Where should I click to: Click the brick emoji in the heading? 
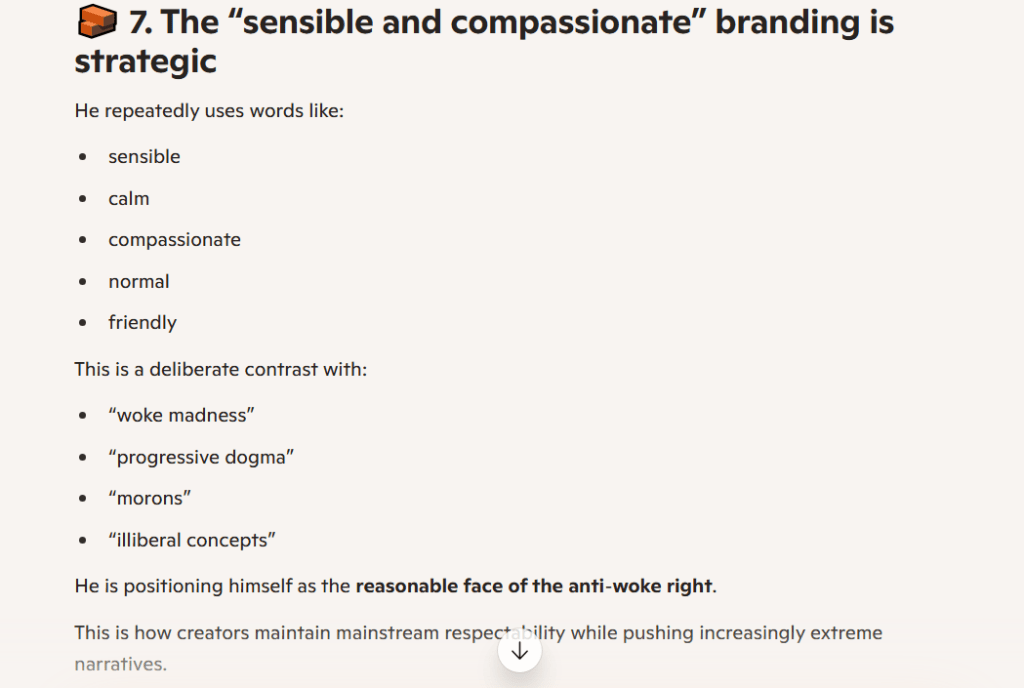point(96,21)
